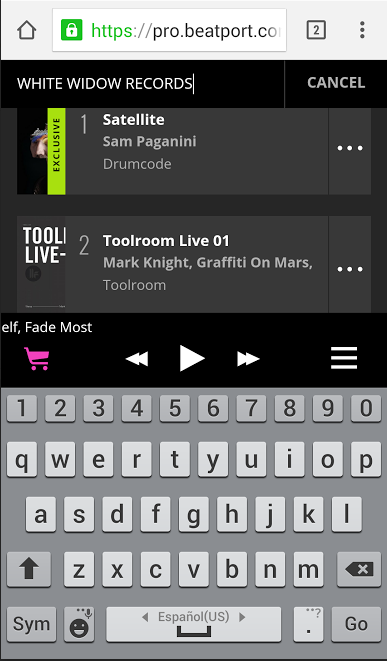Tap the browser home icon
The height and width of the screenshot is (661, 387).
tap(27, 30)
